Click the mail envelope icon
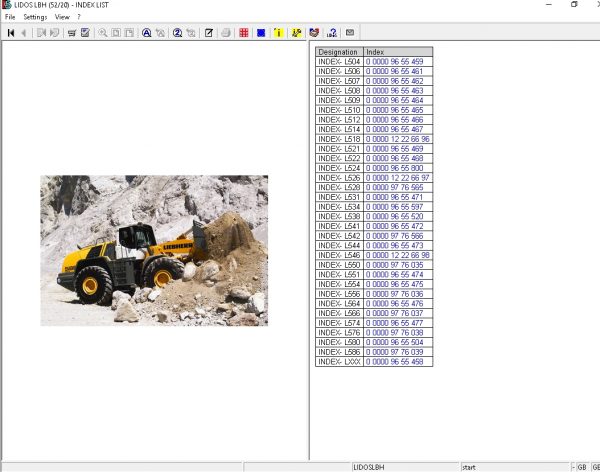 pyautogui.click(x=350, y=33)
